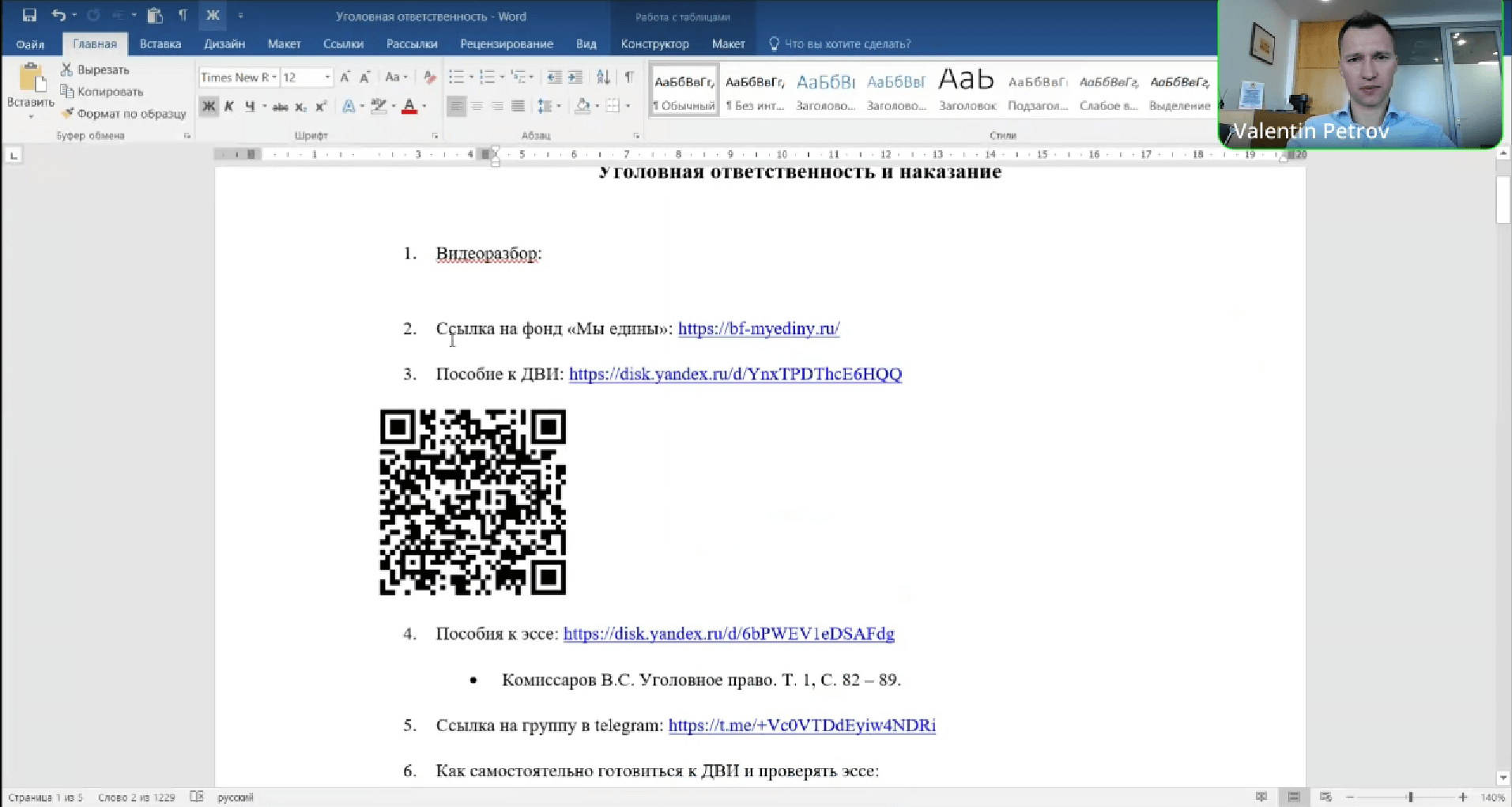Open the font size dropdown showing 12
The width and height of the screenshot is (1512, 807).
click(327, 77)
